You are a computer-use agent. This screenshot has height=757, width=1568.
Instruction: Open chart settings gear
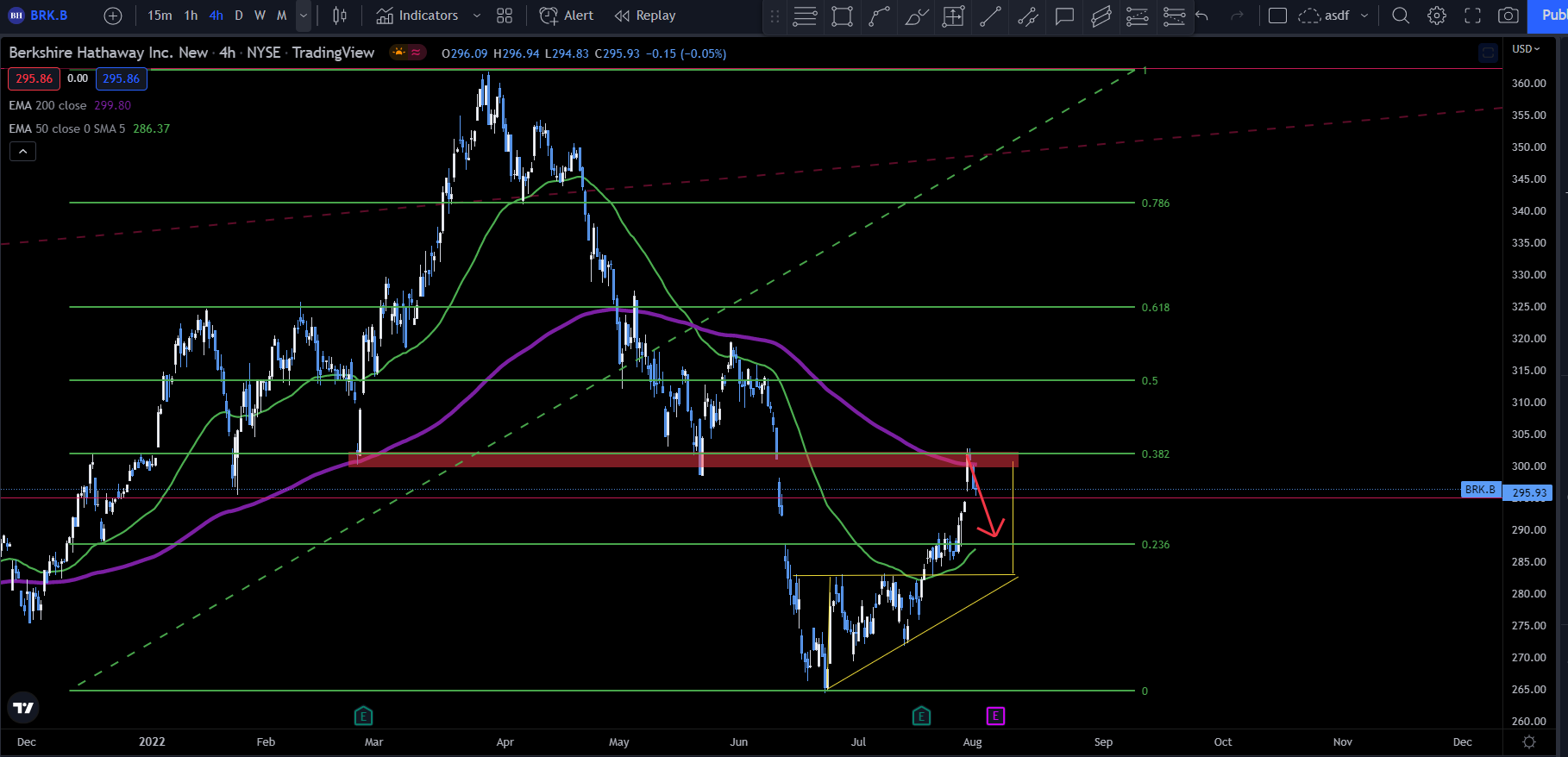point(1437,16)
